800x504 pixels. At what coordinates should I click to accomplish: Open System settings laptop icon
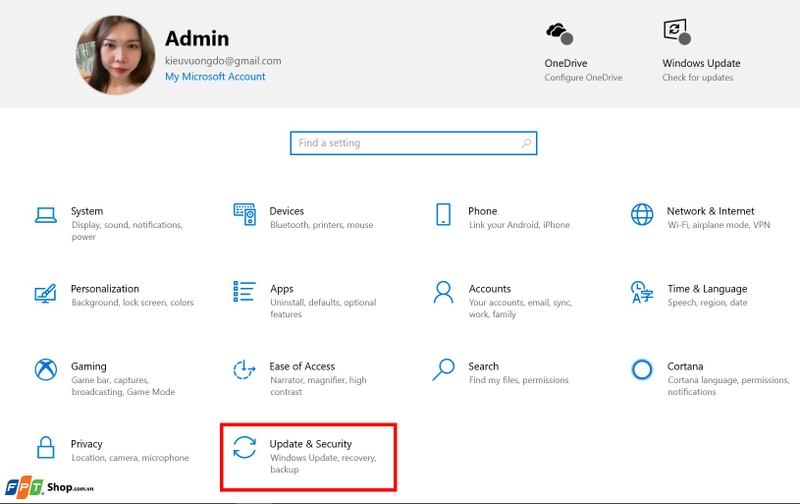tap(45, 215)
